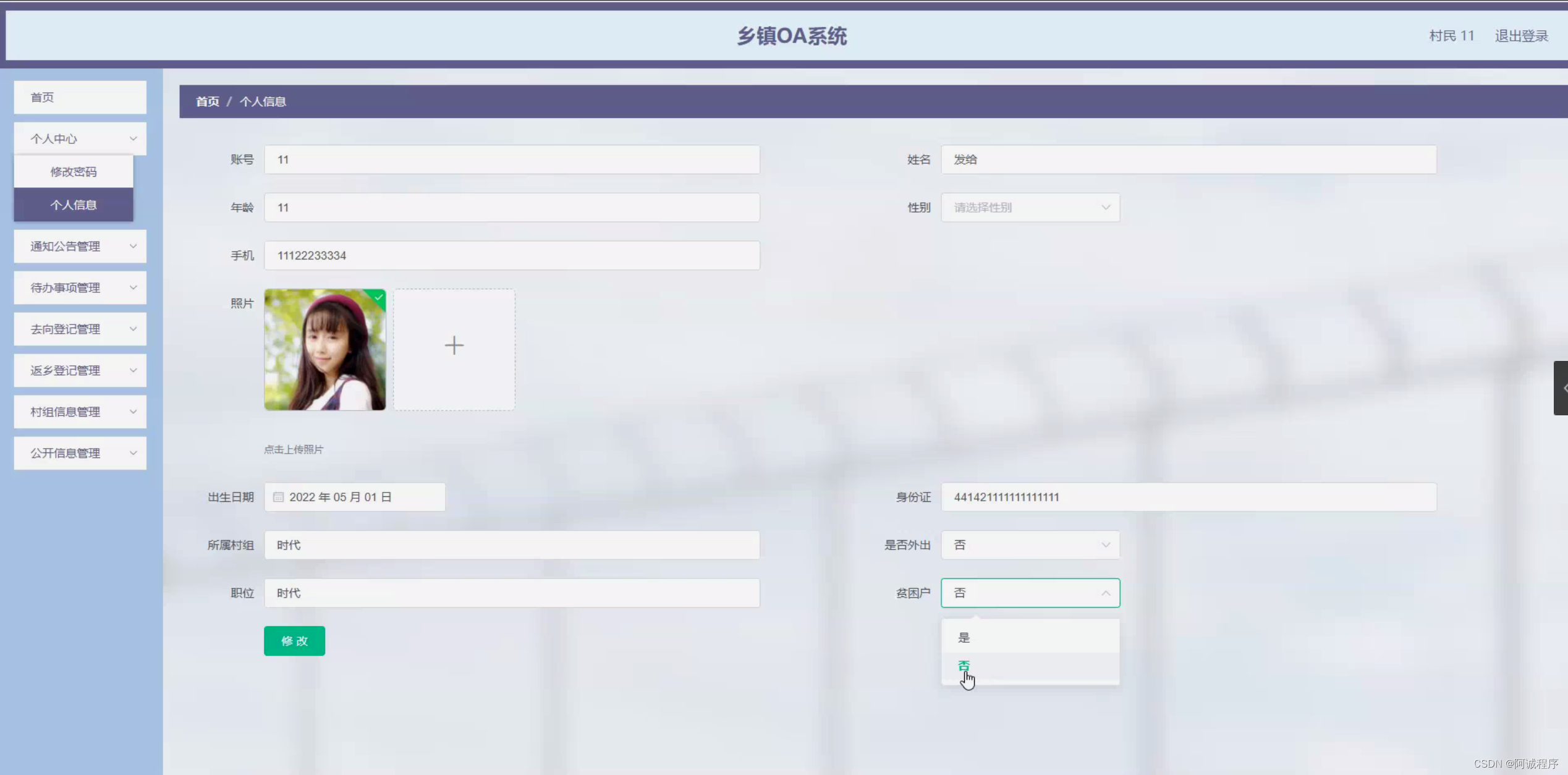This screenshot has width=1568, height=775.
Task: Click the green checkmark on the uploaded photo
Action: [x=378, y=299]
